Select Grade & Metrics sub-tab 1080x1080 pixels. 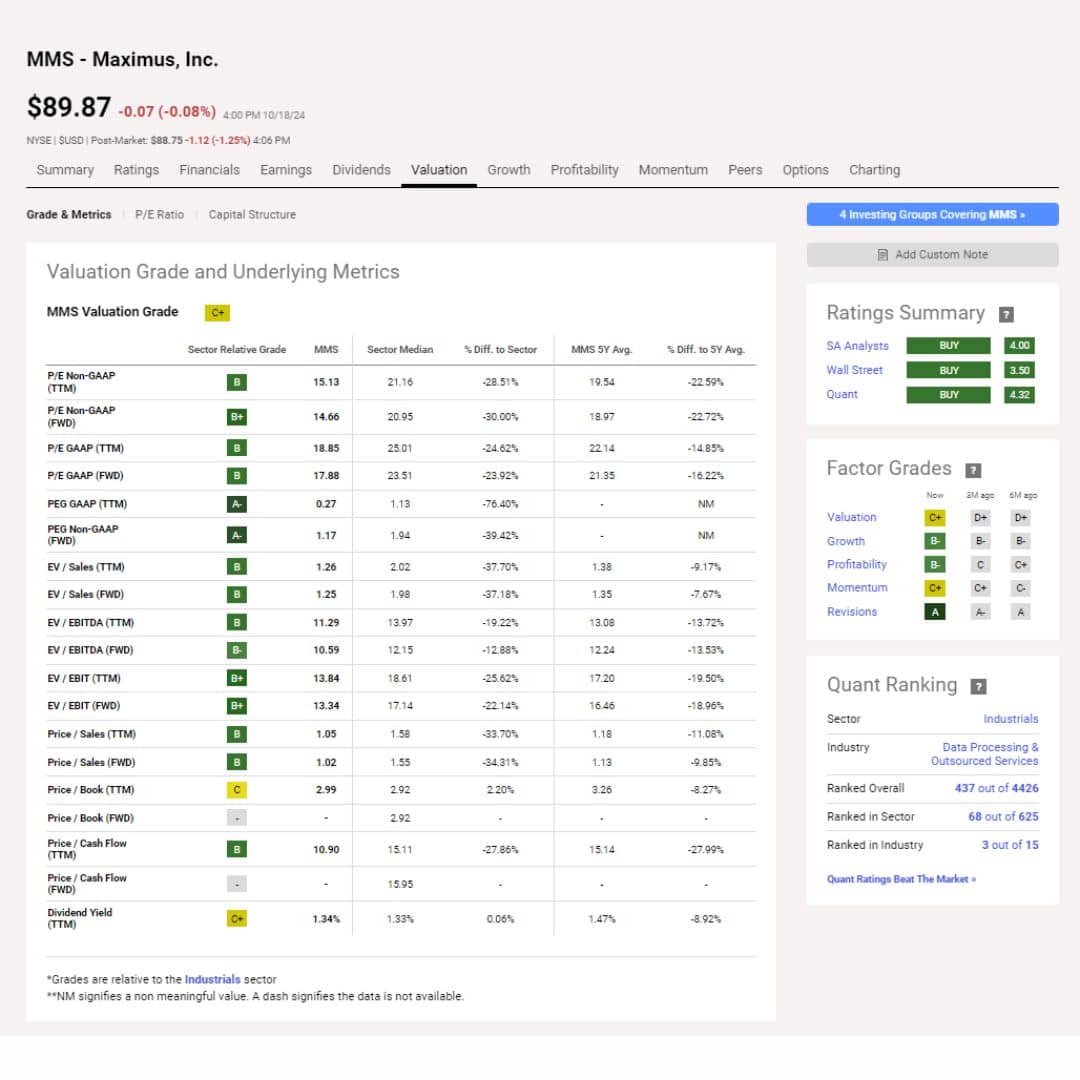pyautogui.click(x=69, y=215)
